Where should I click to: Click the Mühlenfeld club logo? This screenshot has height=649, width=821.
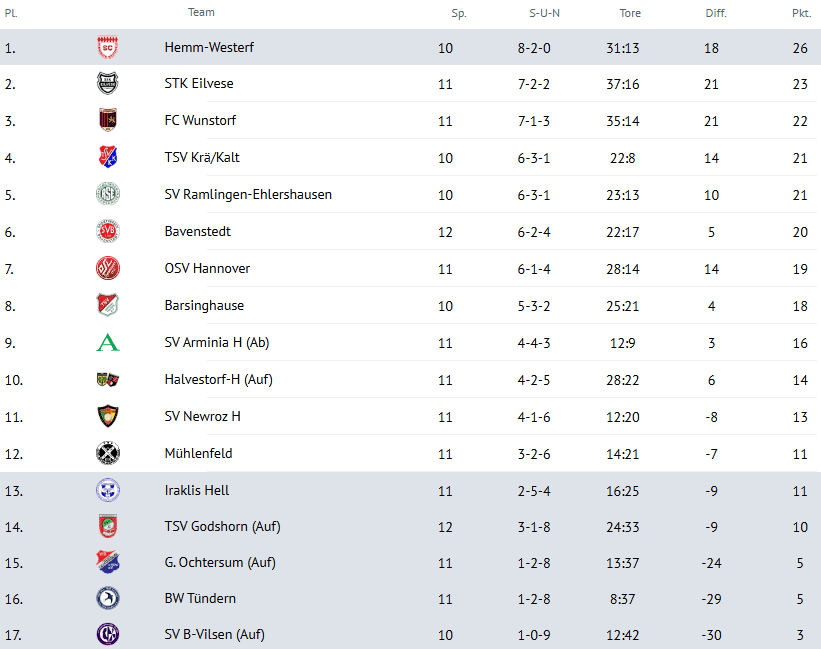click(107, 454)
